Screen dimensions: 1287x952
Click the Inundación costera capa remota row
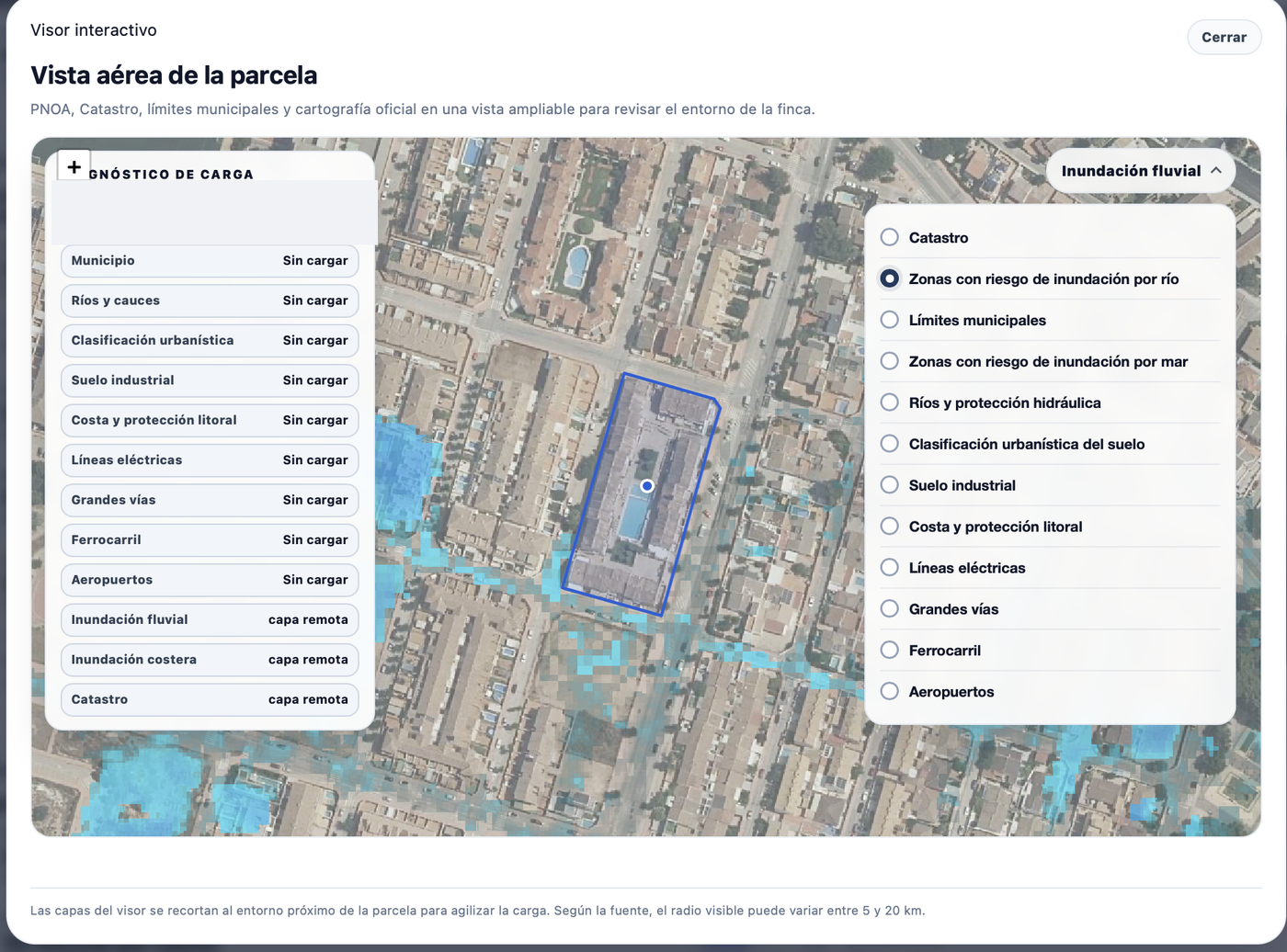[210, 660]
